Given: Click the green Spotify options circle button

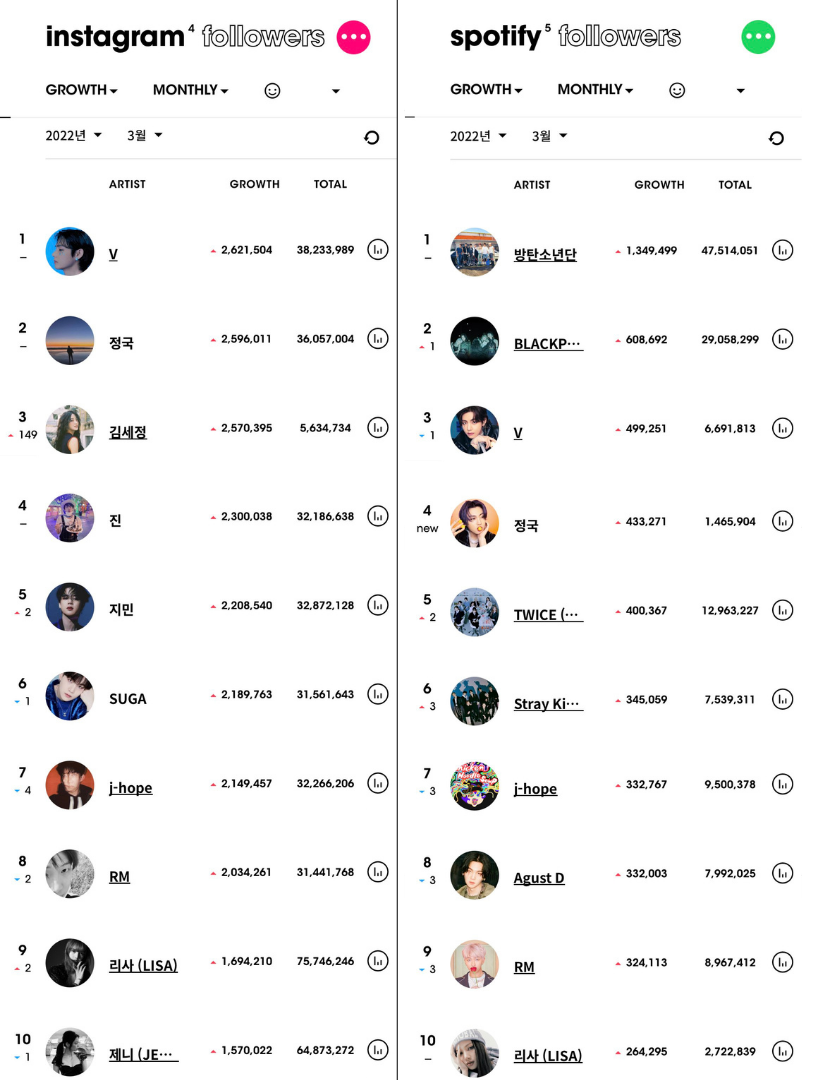Looking at the screenshot, I should (x=758, y=38).
